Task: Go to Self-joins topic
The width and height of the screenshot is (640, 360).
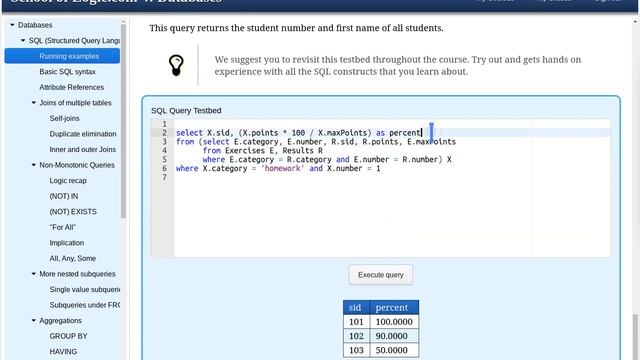Action: coord(64,118)
